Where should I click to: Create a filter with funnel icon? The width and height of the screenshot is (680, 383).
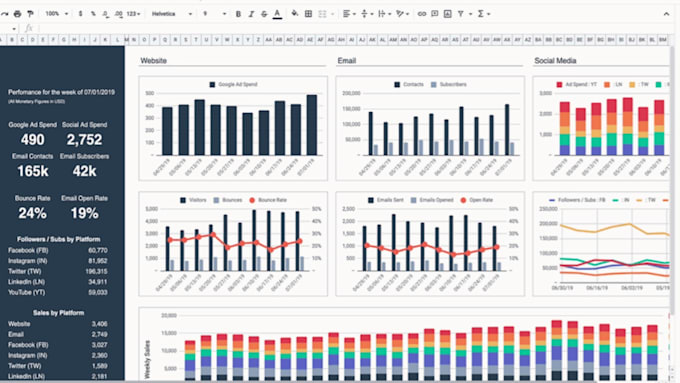461,14
